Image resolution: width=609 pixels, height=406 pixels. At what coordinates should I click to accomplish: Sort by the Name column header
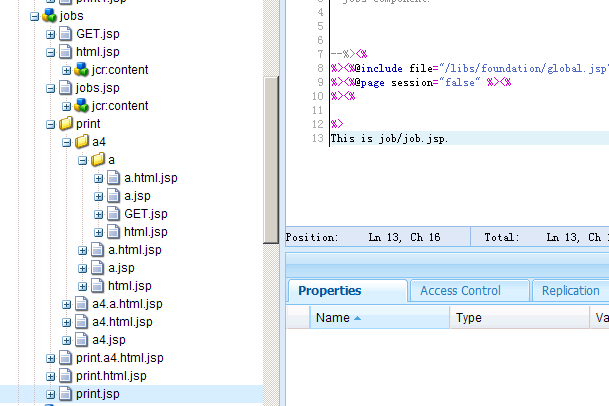[x=379, y=318]
